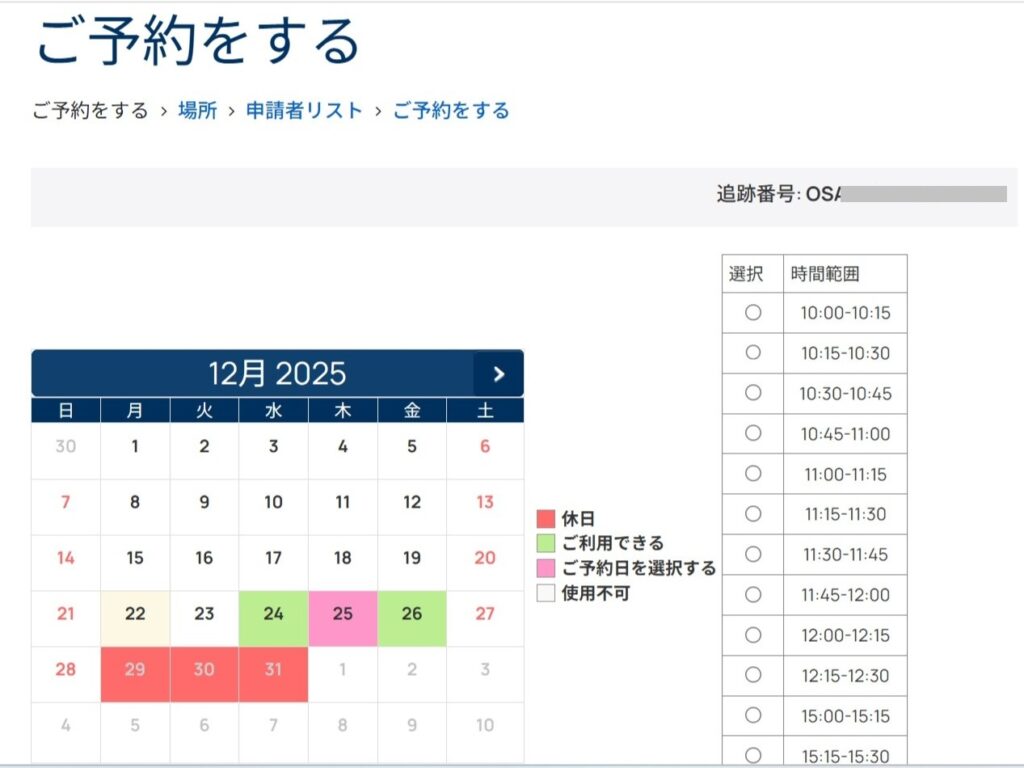Screen dimensions: 1024x768
Task: Select the 10:15-10:30 time slot radio
Action: point(753,353)
